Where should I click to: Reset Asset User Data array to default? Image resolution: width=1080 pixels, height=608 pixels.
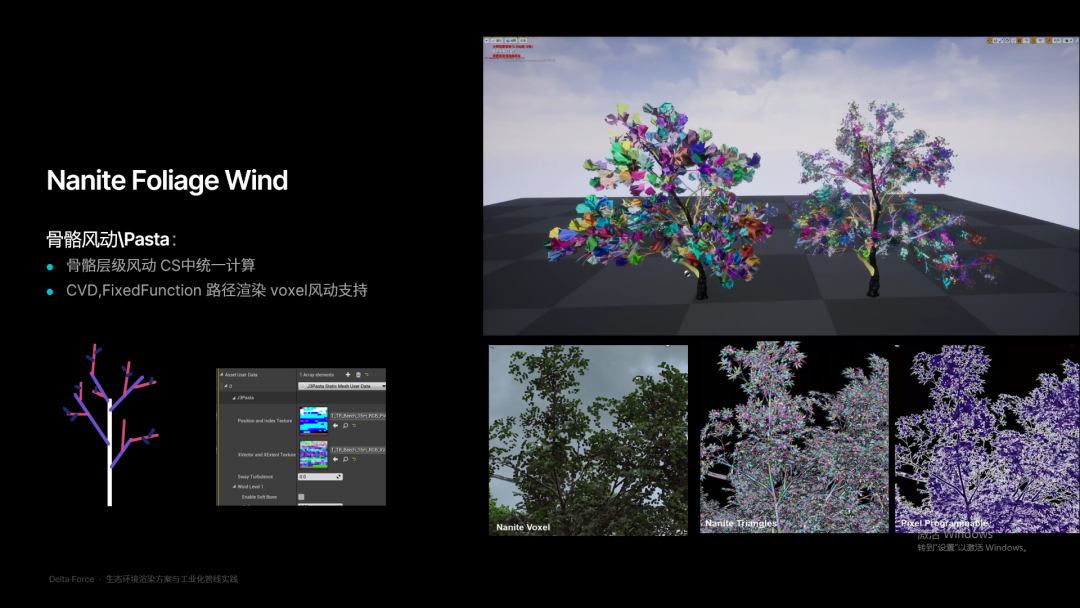coord(367,375)
